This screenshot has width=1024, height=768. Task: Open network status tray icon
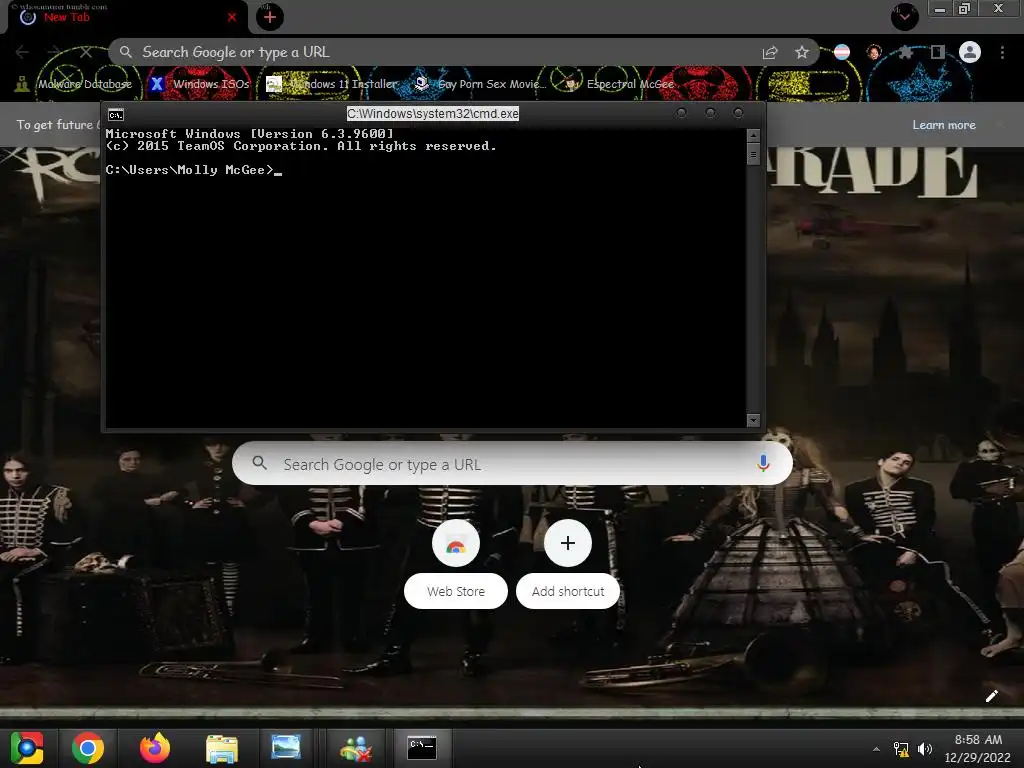(x=901, y=749)
